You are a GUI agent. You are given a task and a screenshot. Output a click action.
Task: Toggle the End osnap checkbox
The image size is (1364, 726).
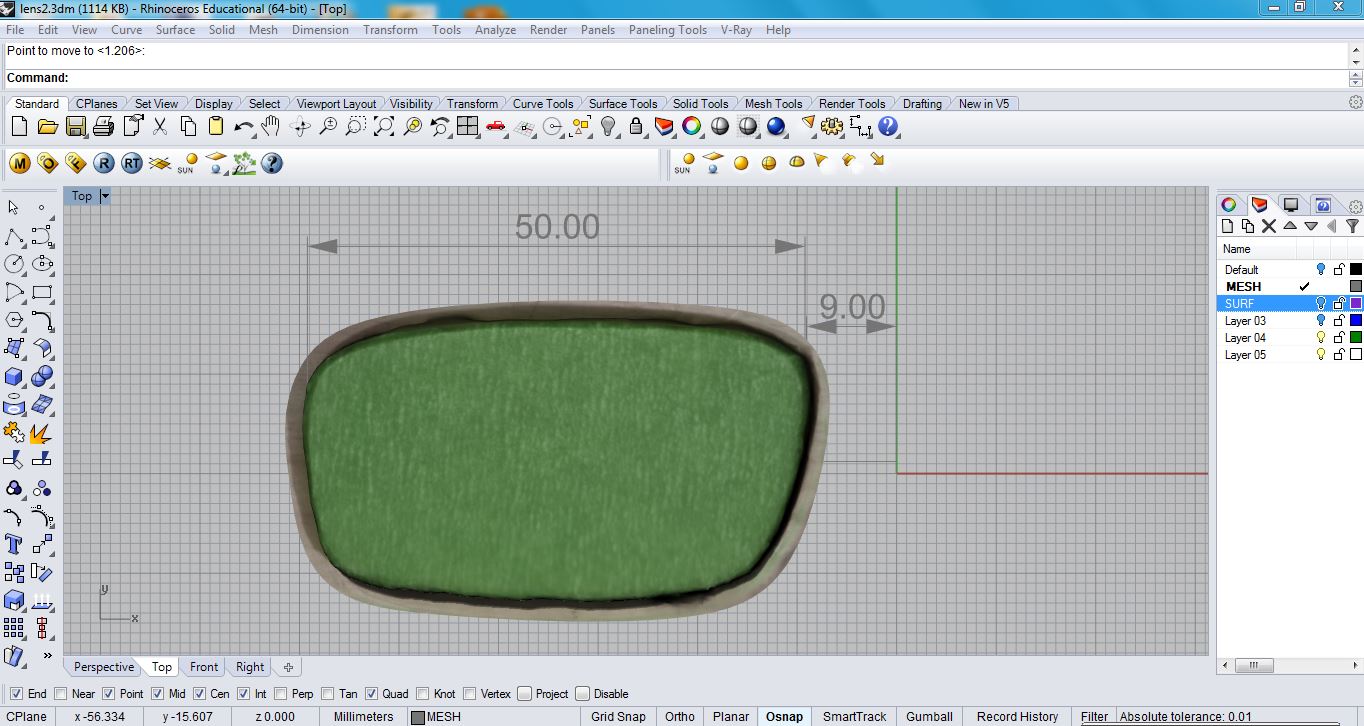16,693
